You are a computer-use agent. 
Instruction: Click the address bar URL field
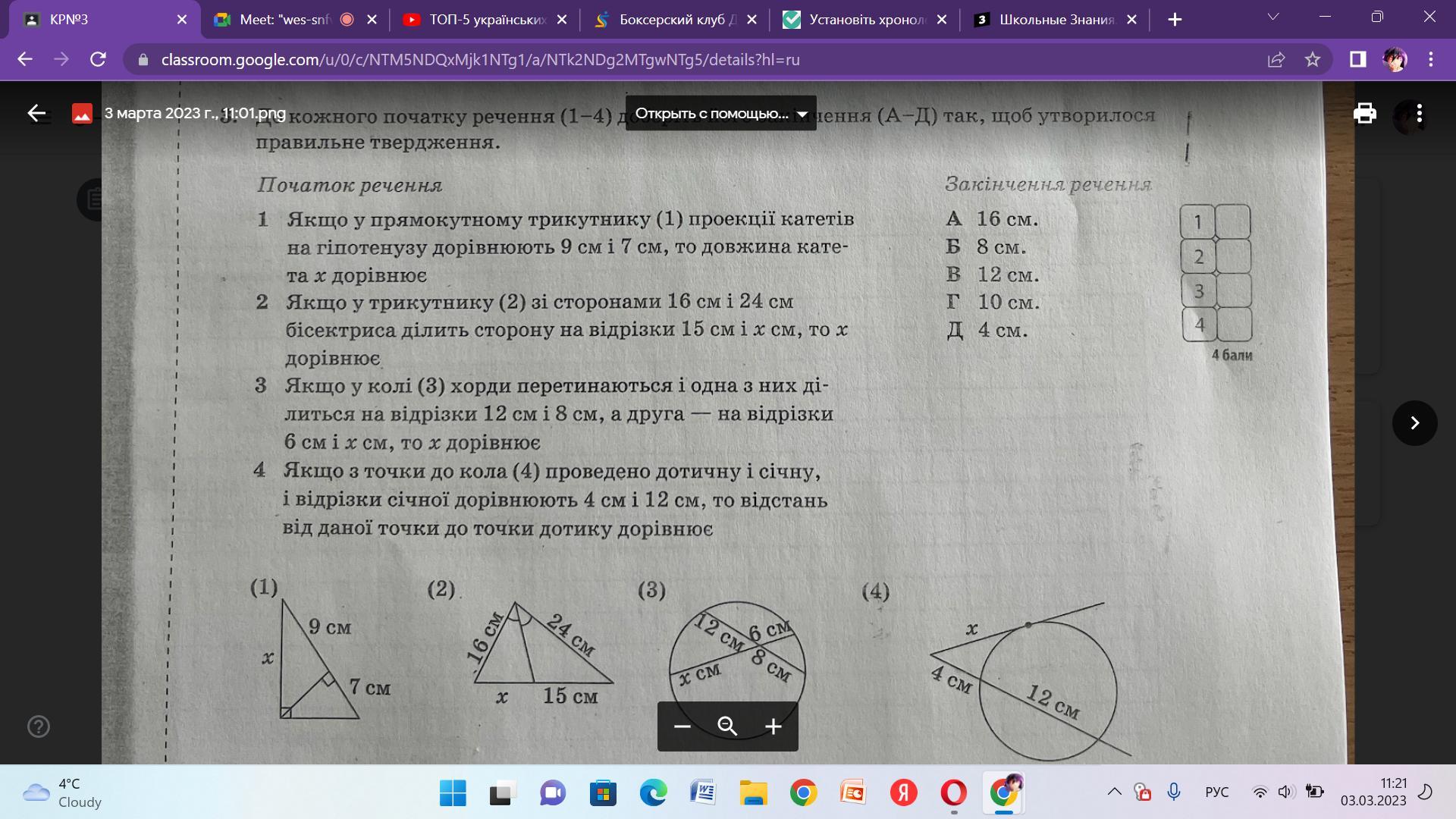480,59
